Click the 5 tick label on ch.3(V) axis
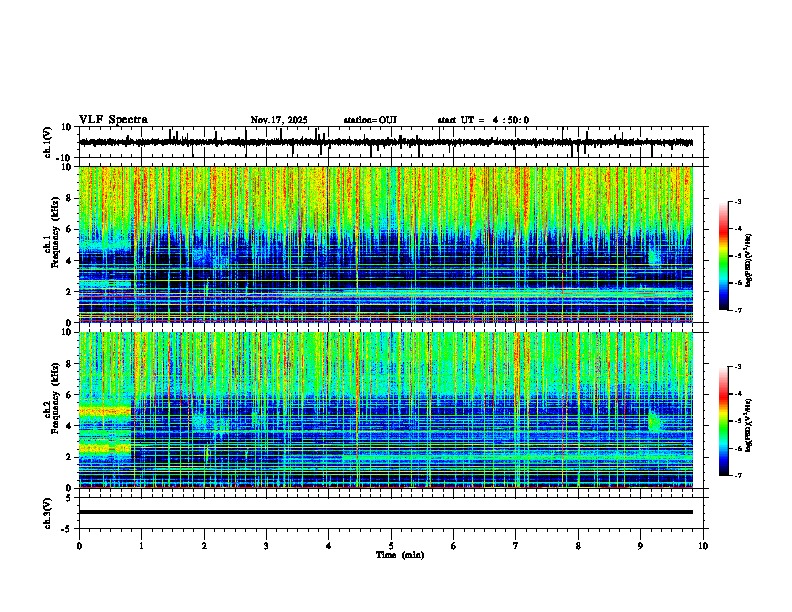 69,498
